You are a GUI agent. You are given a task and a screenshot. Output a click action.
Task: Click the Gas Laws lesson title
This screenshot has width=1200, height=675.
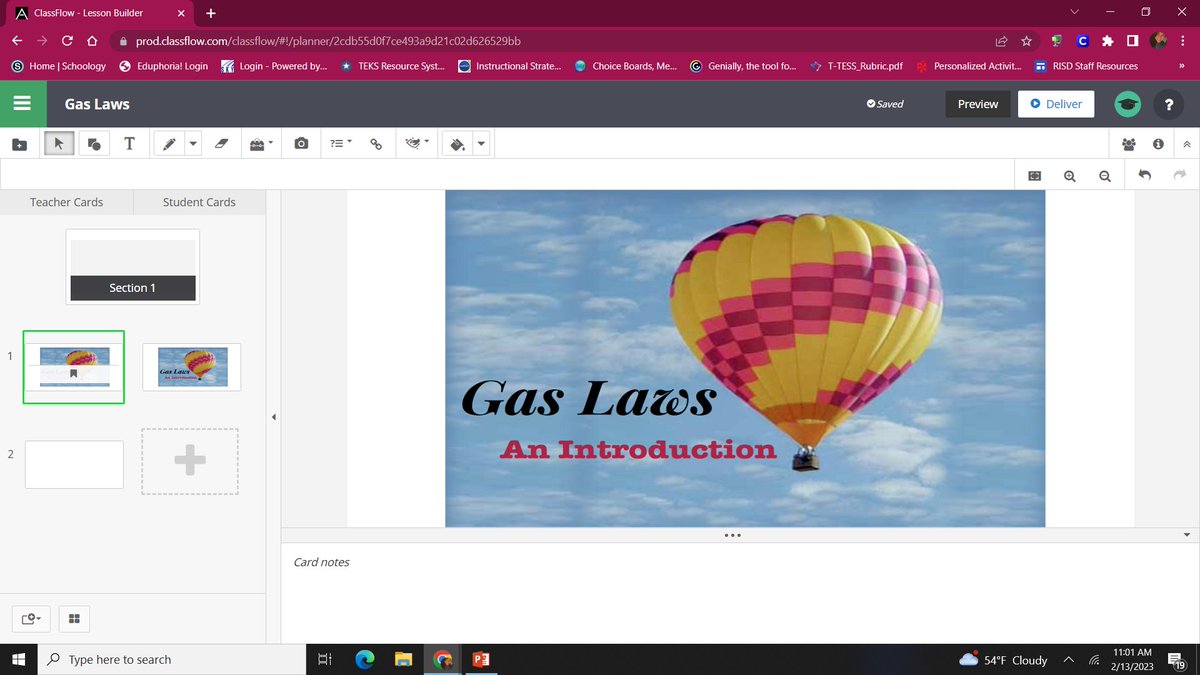[97, 104]
